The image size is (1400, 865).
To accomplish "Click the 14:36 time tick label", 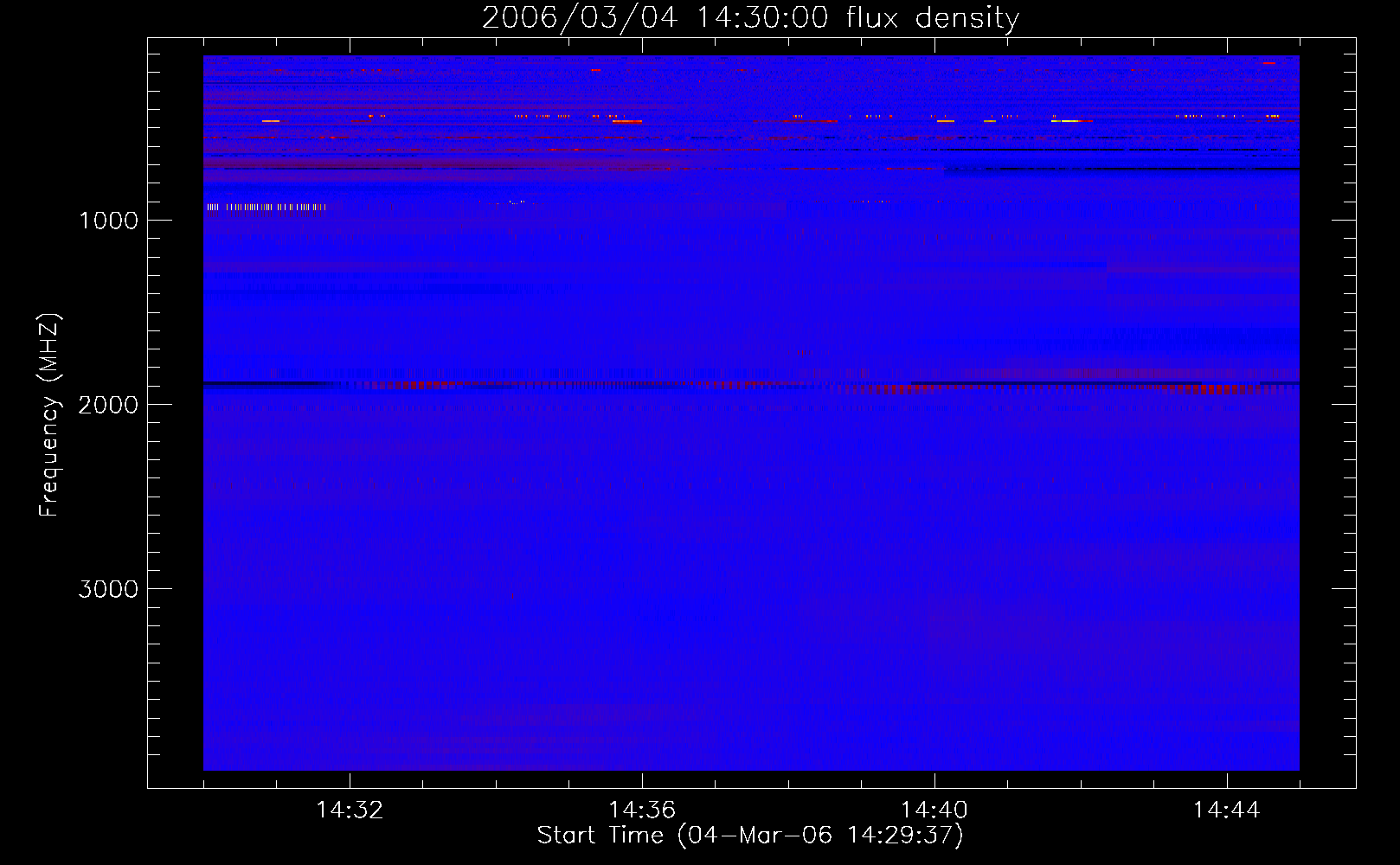I will click(642, 811).
